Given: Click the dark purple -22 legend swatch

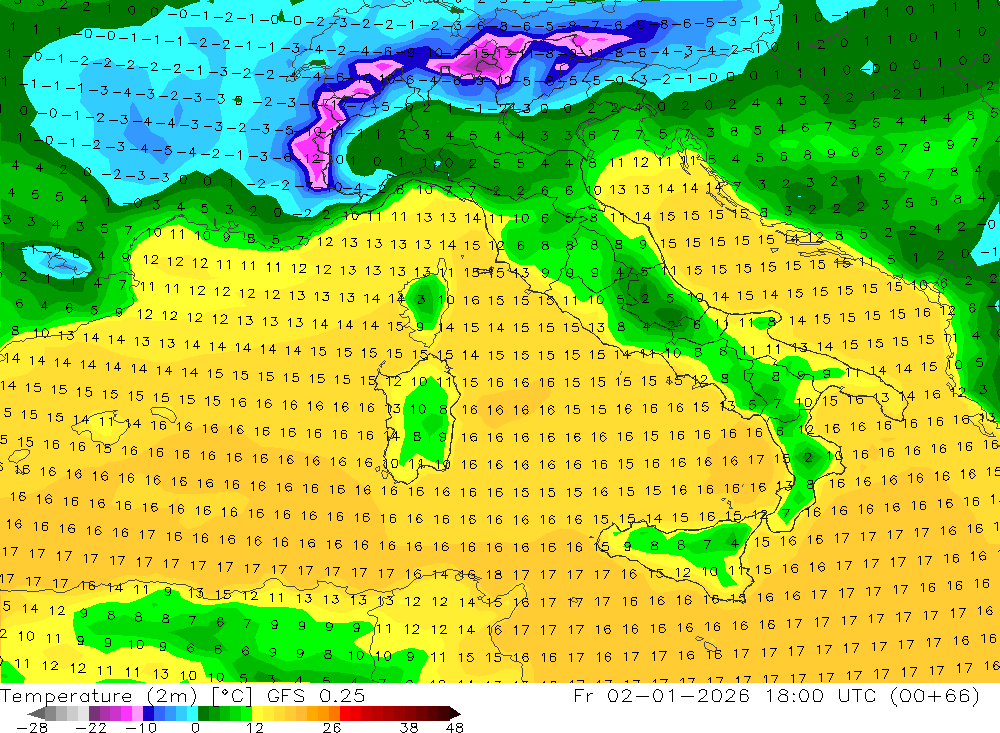Looking at the screenshot, I should click(94, 713).
